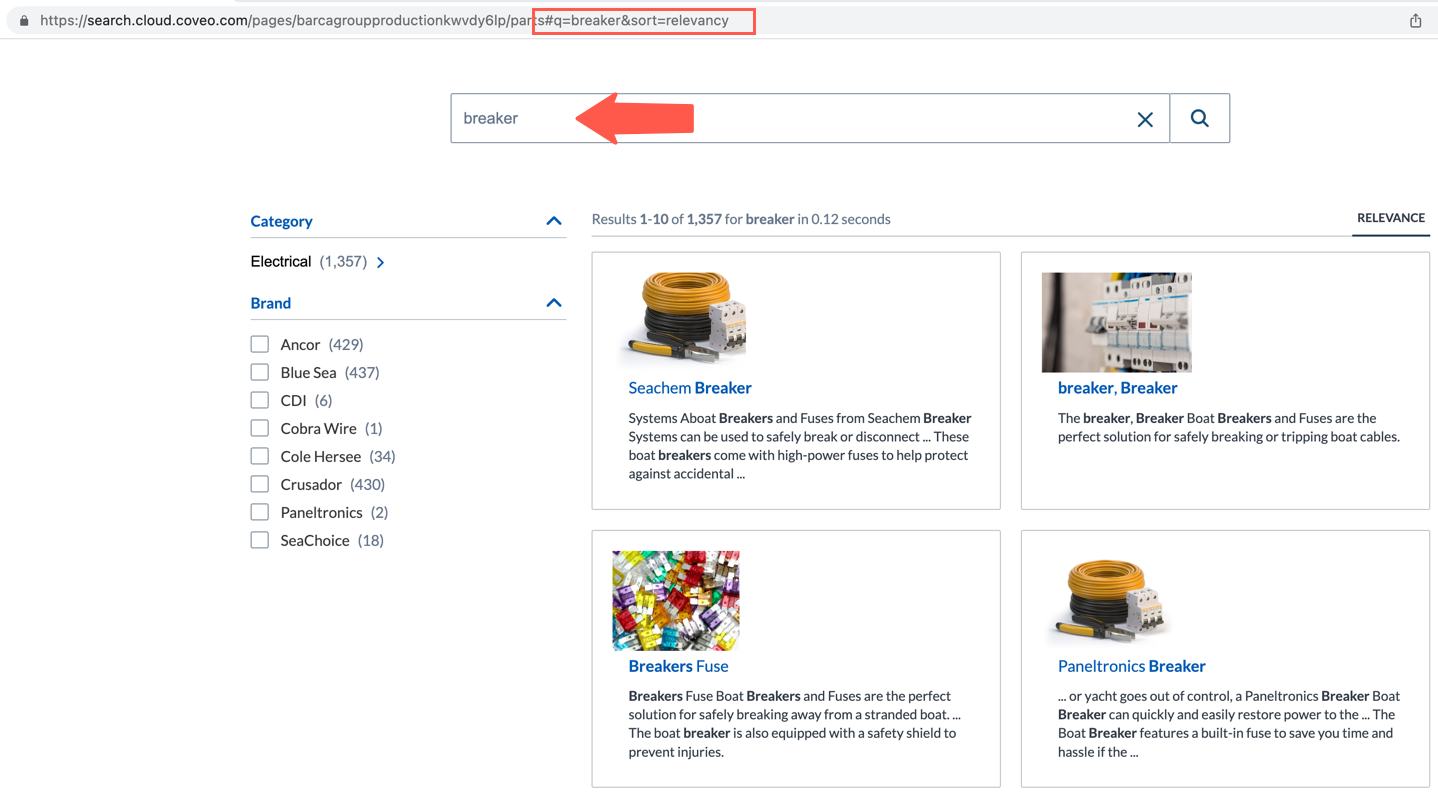Check the Ancor brand checkbox

tap(260, 344)
